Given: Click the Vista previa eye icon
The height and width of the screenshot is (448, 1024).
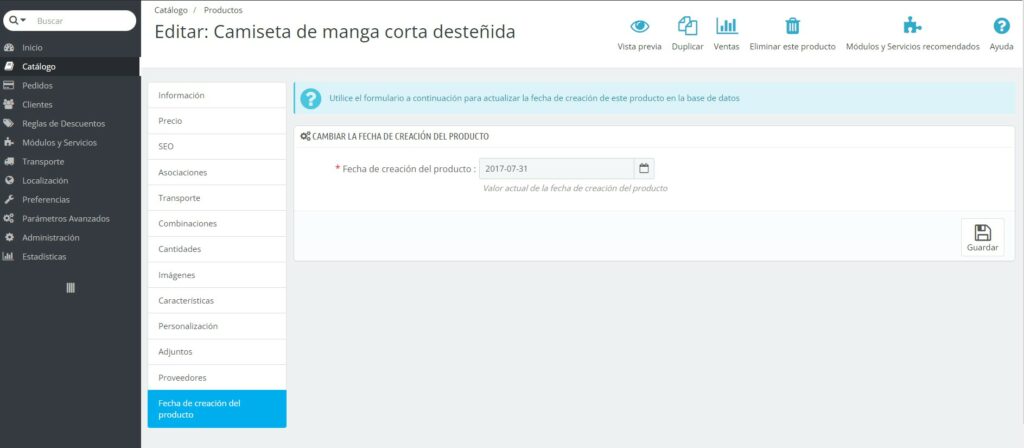Looking at the screenshot, I should [x=639, y=27].
